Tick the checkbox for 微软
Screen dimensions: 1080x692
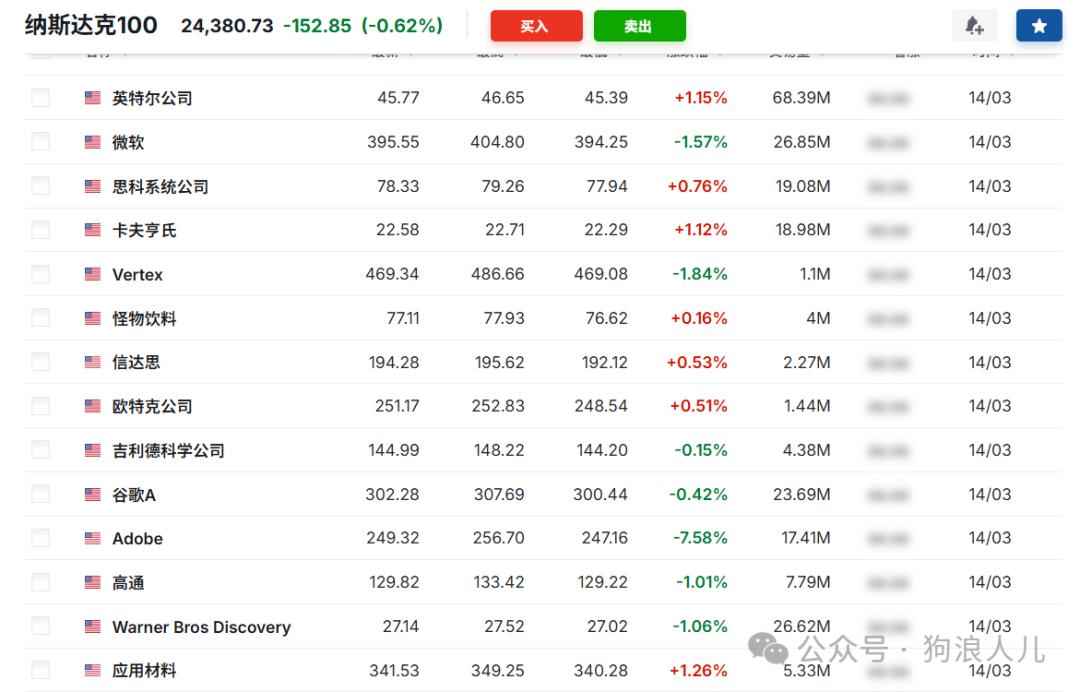(x=41, y=142)
